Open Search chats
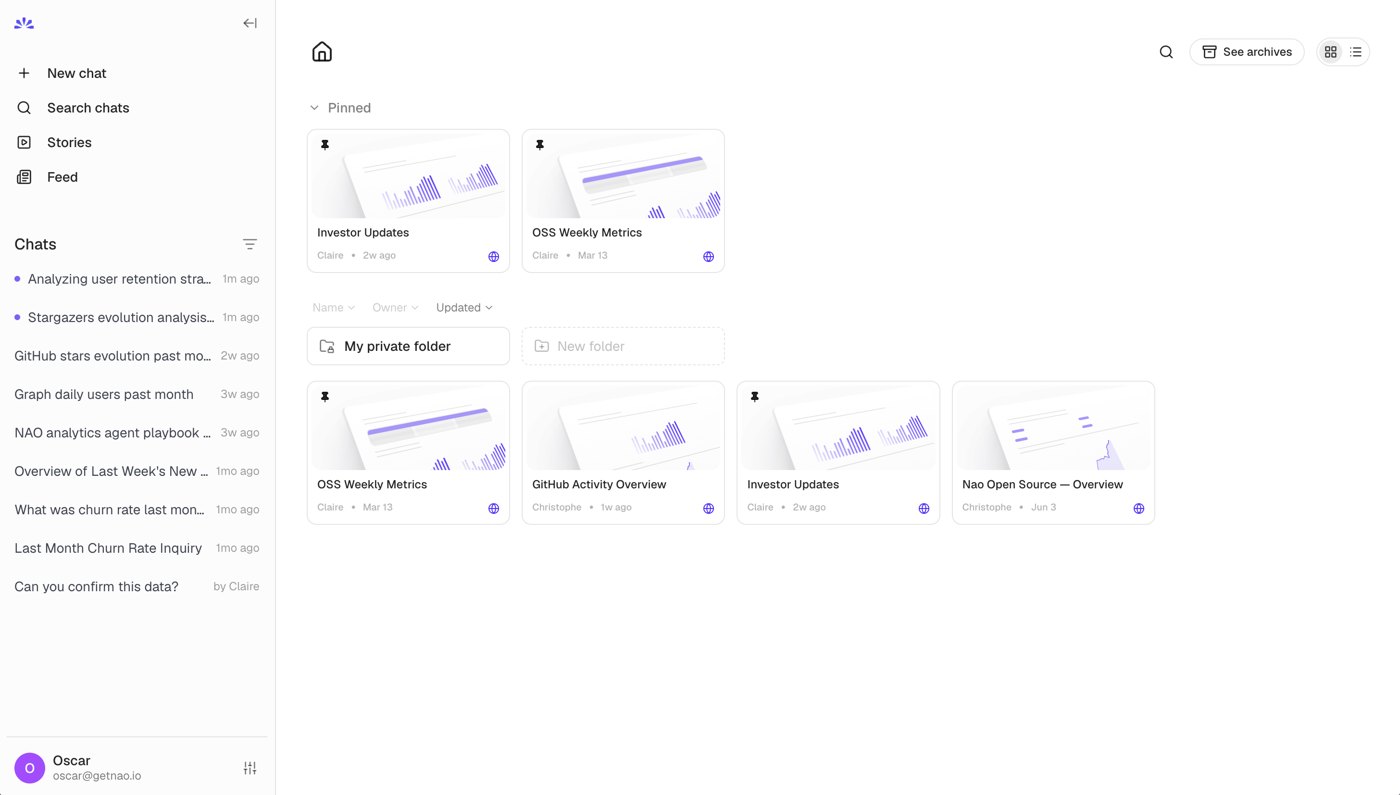The width and height of the screenshot is (1400, 795). coord(138,108)
